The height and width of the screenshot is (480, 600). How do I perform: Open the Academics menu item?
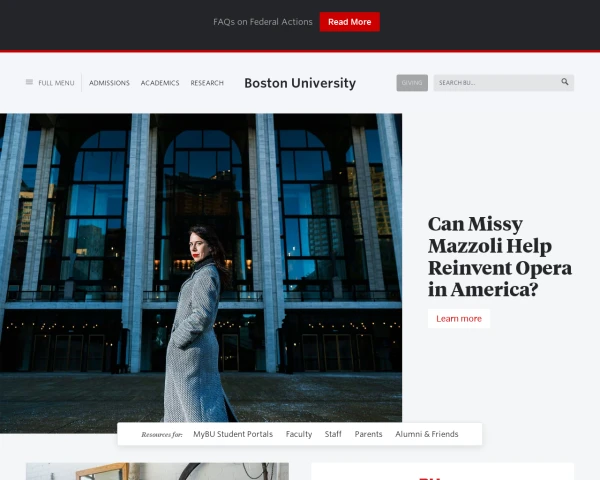click(x=160, y=83)
